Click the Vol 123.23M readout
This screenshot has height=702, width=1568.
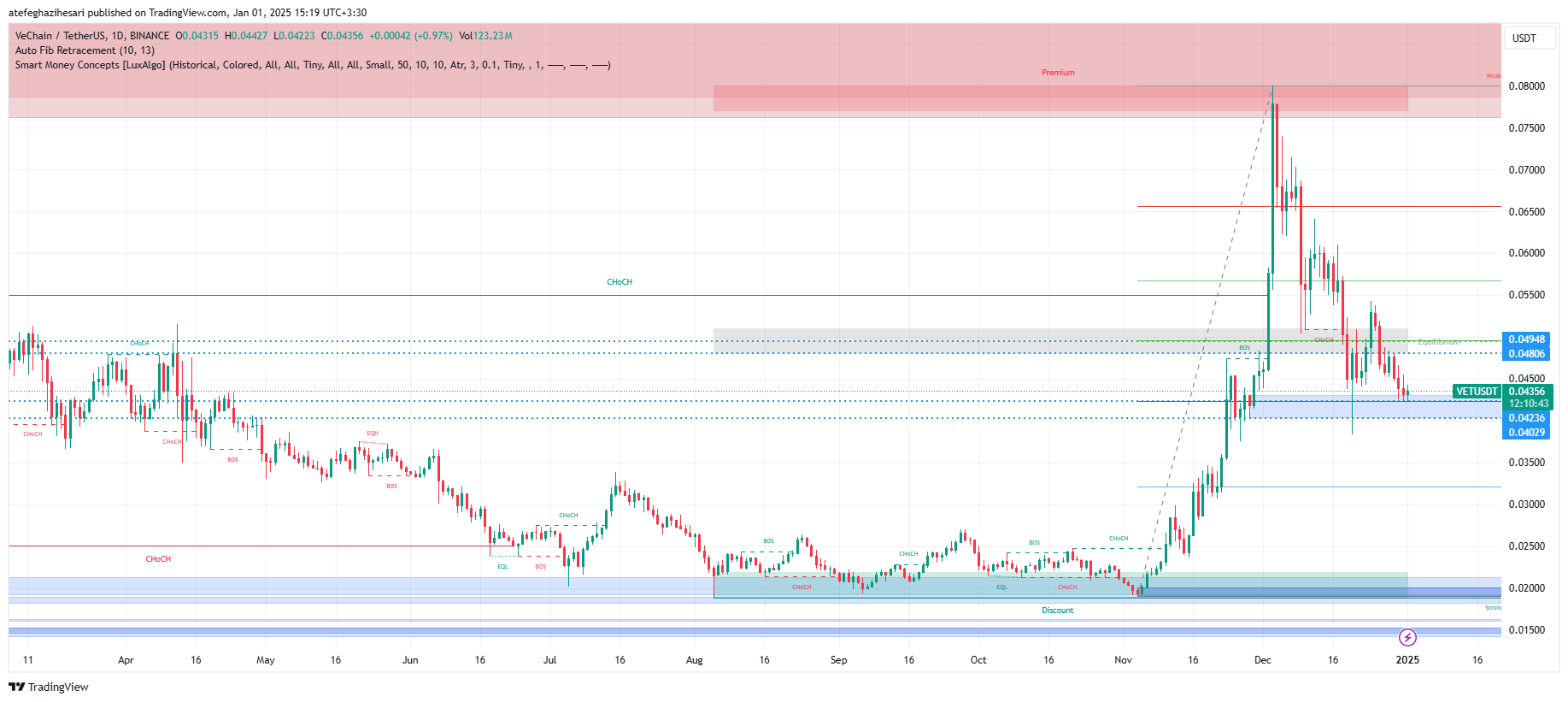tap(486, 36)
